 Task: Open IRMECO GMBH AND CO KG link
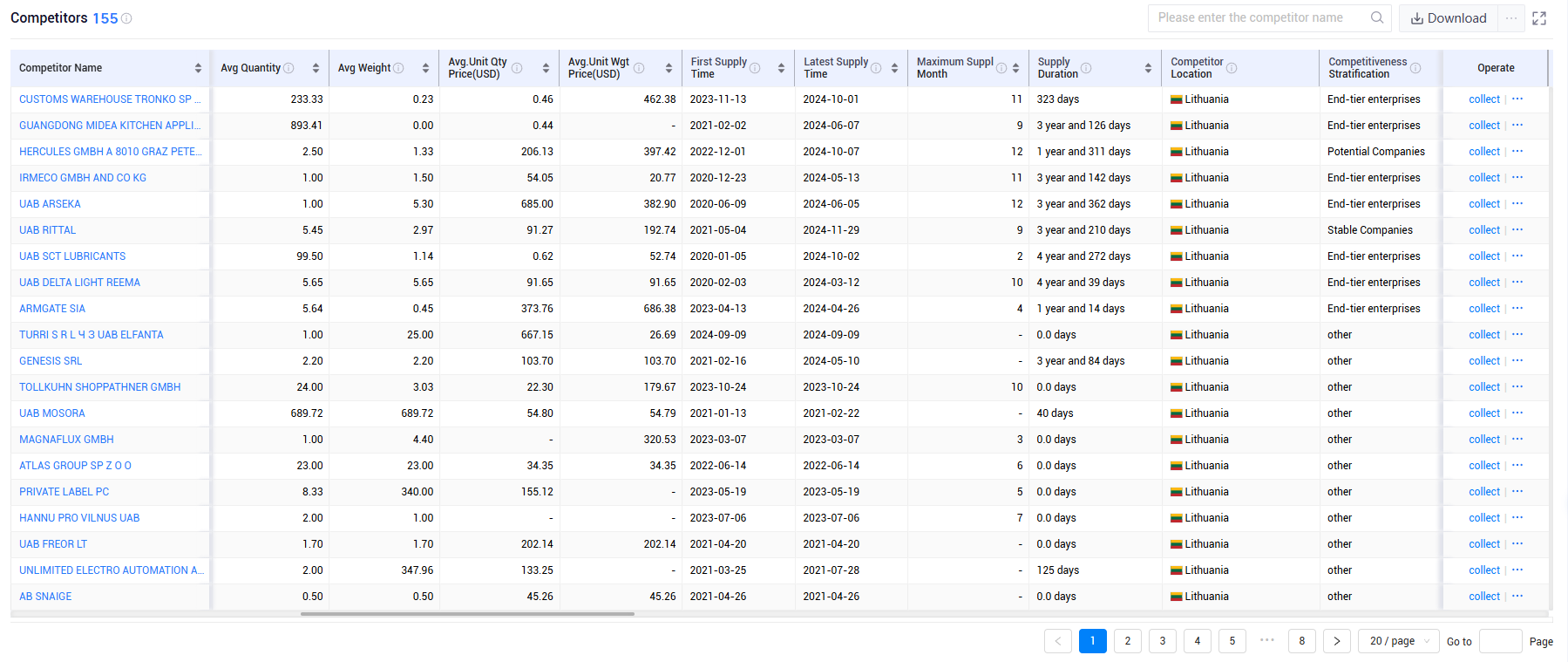[x=83, y=178]
